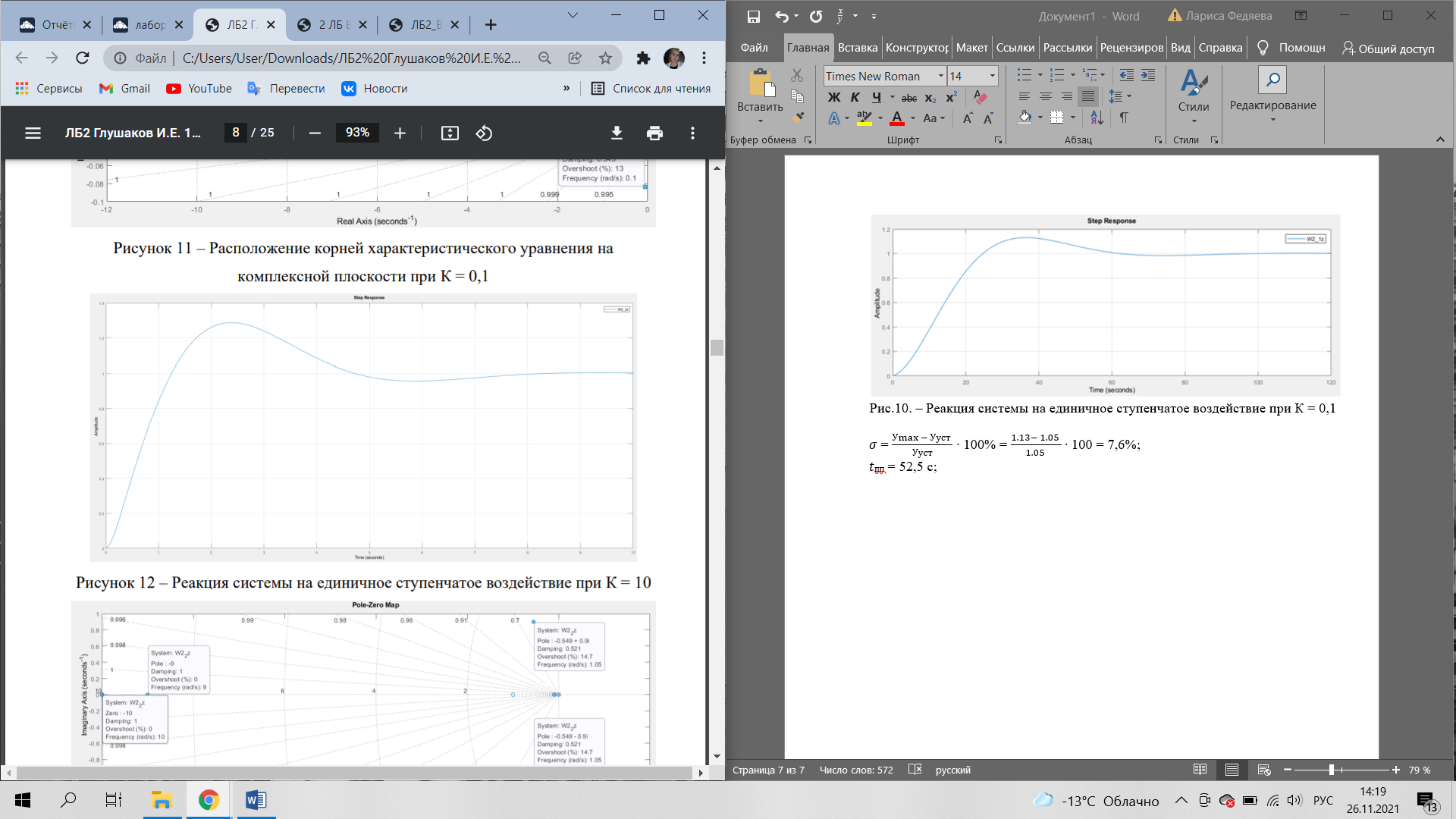Expand the Numbering list dropdown arrow
This screenshot has width=1456, height=819.
pos(1072,75)
